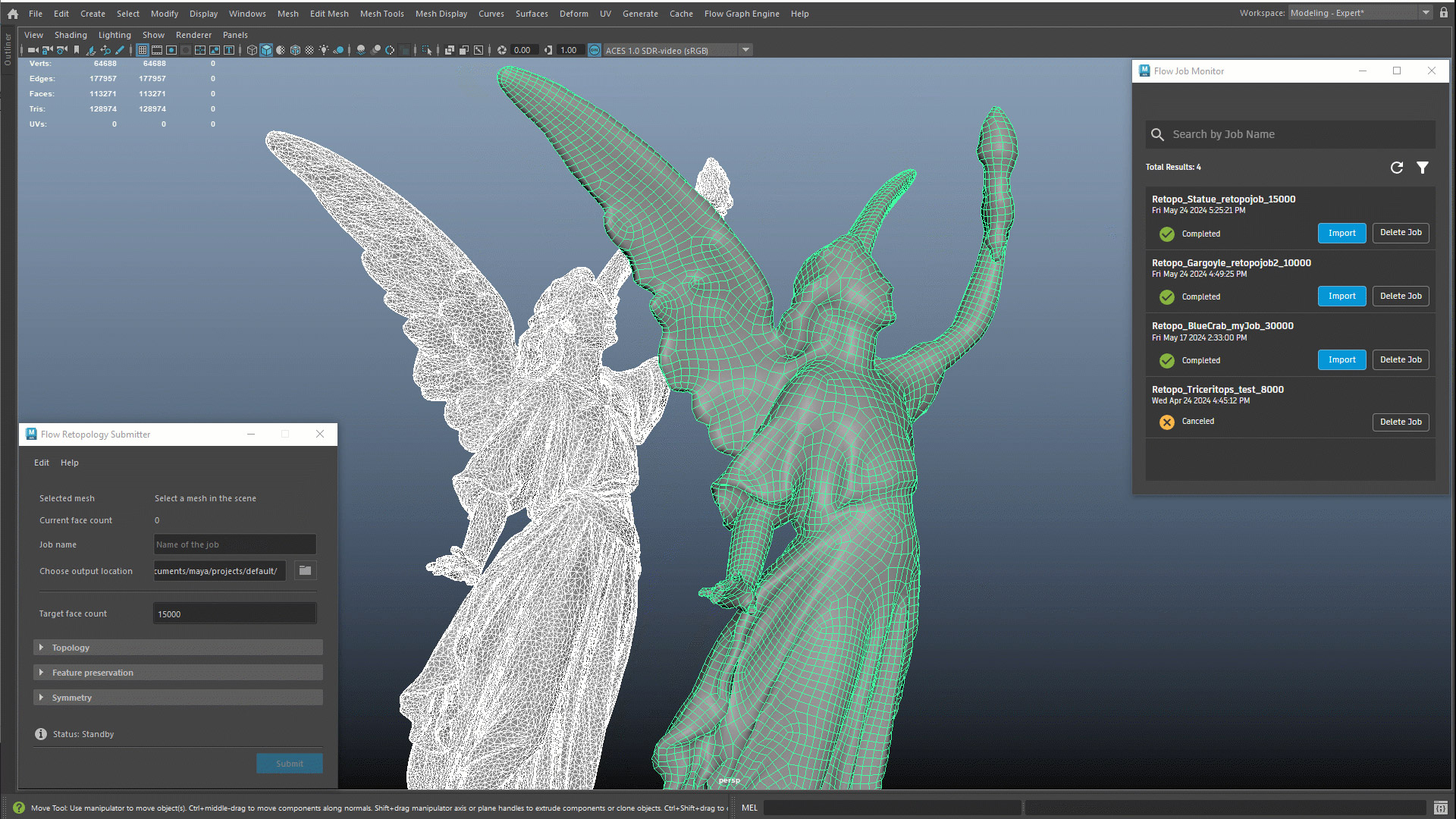The image size is (1456, 819).
Task: Open the Flow Graph Engine menu
Action: pyautogui.click(x=741, y=14)
